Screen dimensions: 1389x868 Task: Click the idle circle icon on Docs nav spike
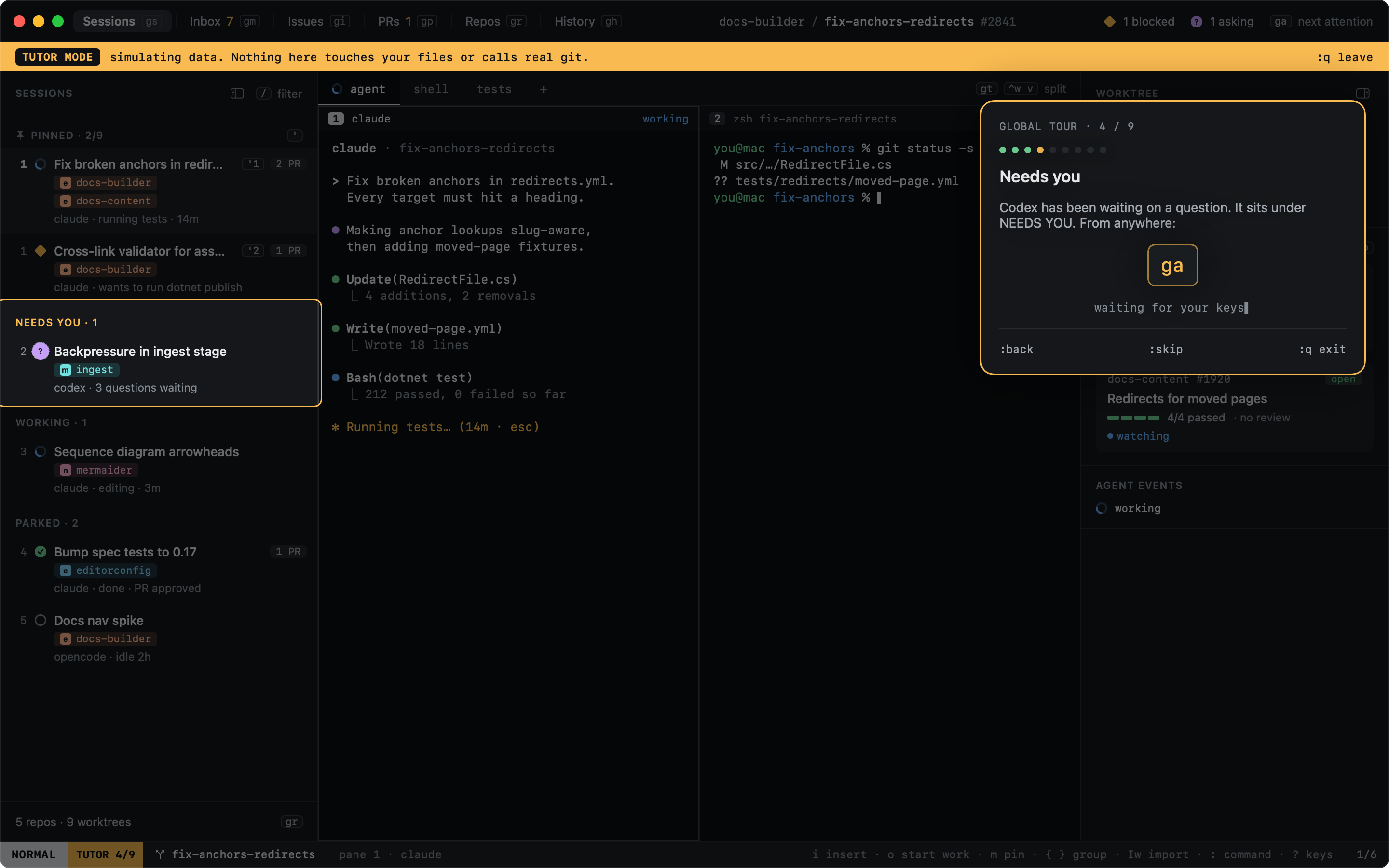point(40,620)
